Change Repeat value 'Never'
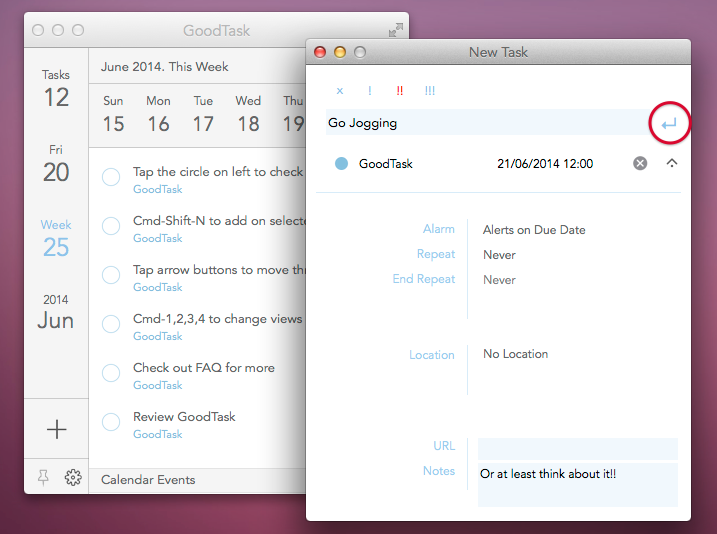This screenshot has height=534, width=717. tap(499, 255)
